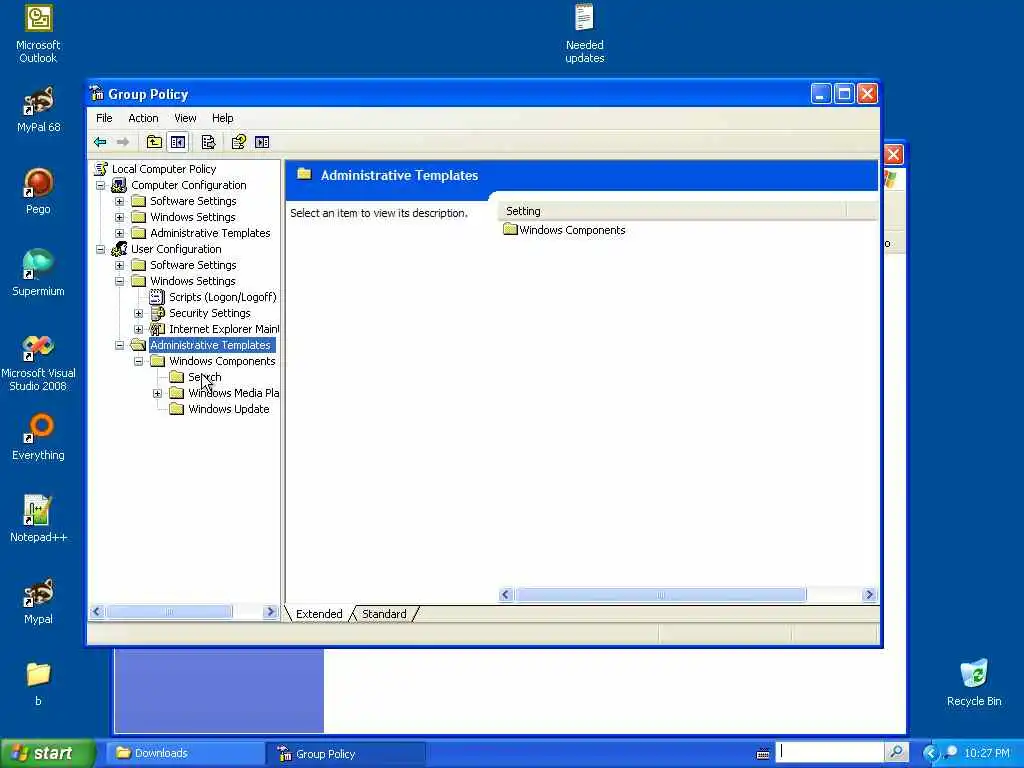The height and width of the screenshot is (768, 1024).
Task: Select Security Settings under User Configuration
Action: point(210,313)
